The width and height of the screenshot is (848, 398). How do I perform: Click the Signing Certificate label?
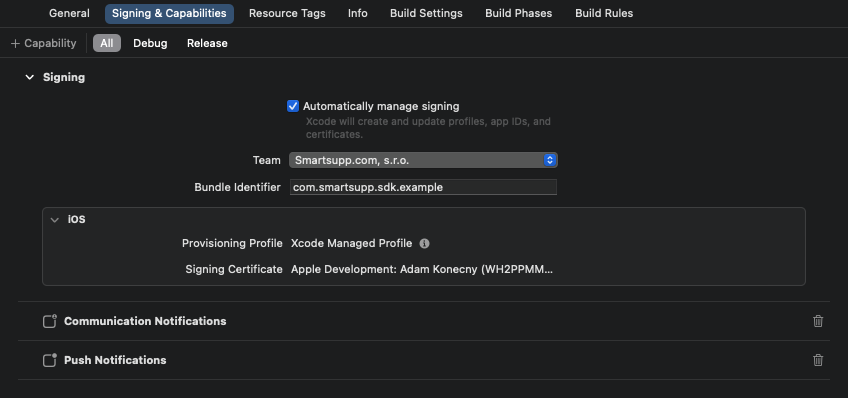234,269
